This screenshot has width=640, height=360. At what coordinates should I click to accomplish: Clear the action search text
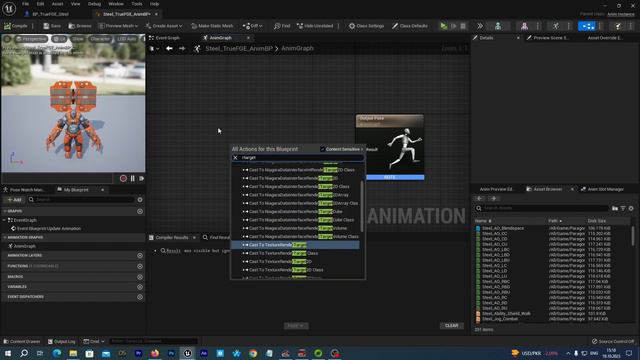[236, 158]
